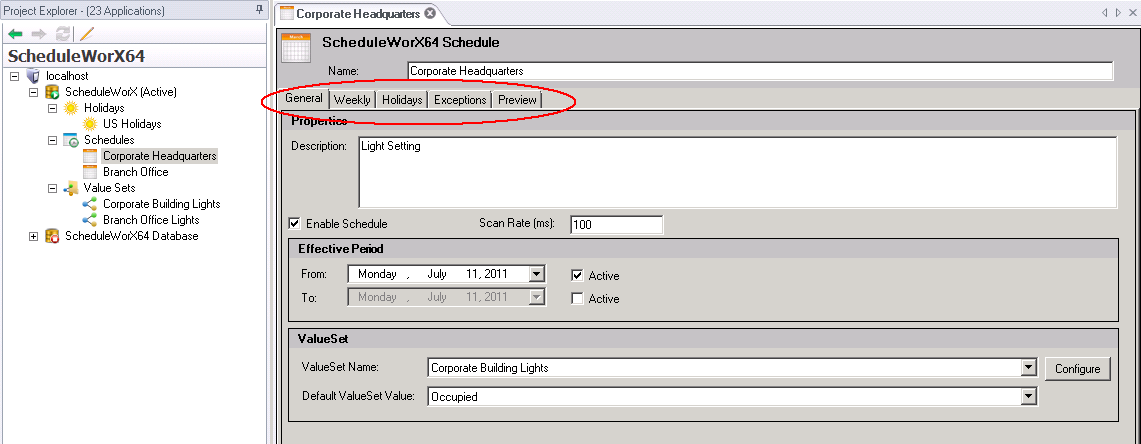This screenshot has height=444, width=1141.
Task: Open the ValueSet Name dropdown
Action: coord(1028,368)
